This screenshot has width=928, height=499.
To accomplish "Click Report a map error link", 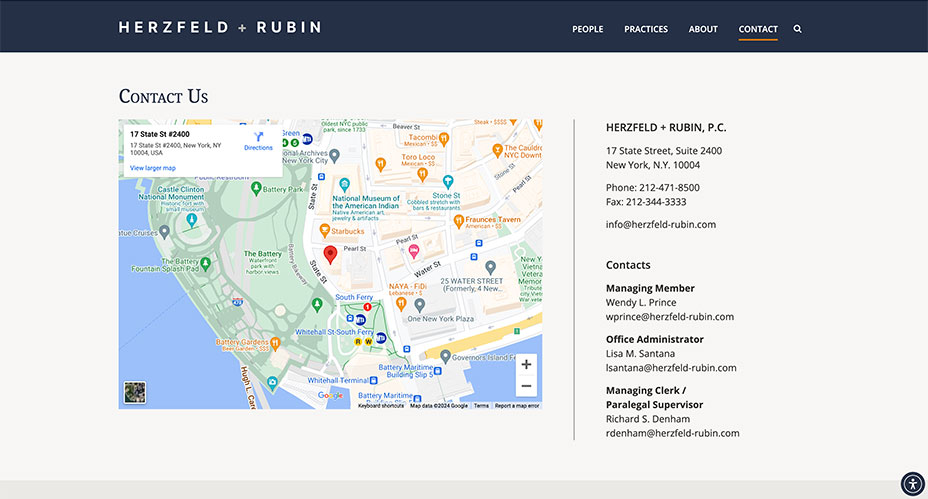I will (x=517, y=405).
